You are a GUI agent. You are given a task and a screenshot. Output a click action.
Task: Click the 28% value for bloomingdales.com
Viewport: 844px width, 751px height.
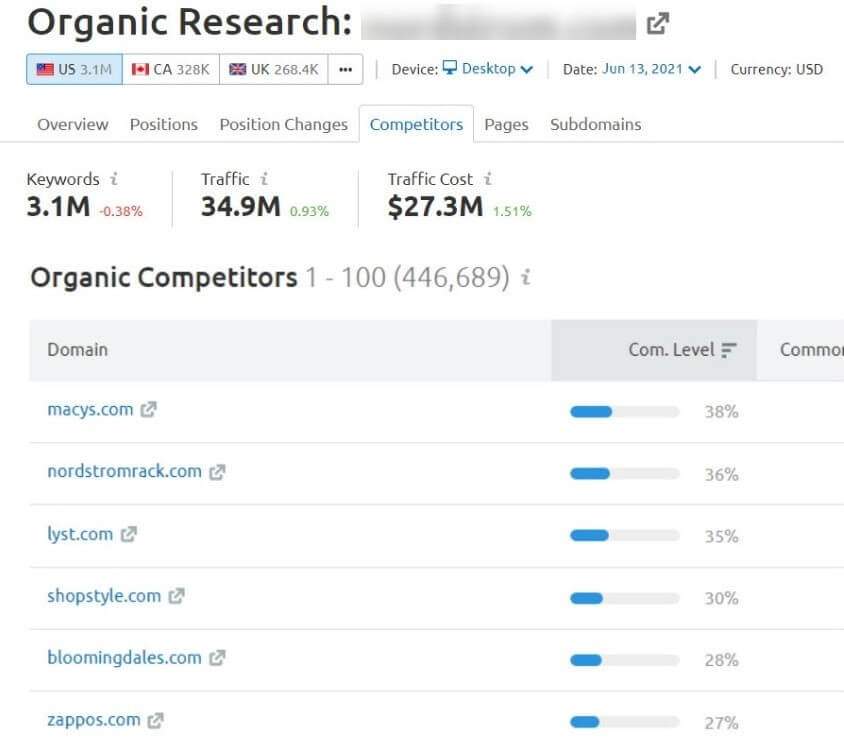721,660
